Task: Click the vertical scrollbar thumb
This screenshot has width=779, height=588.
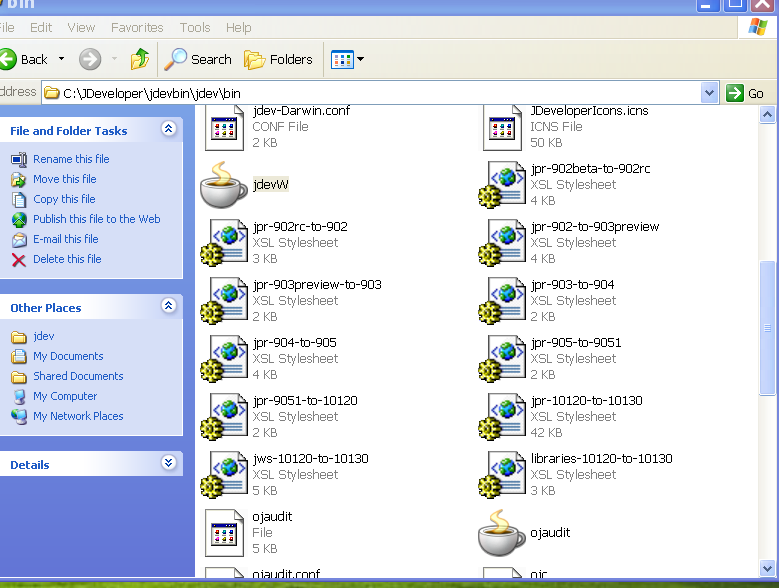Action: tap(767, 327)
